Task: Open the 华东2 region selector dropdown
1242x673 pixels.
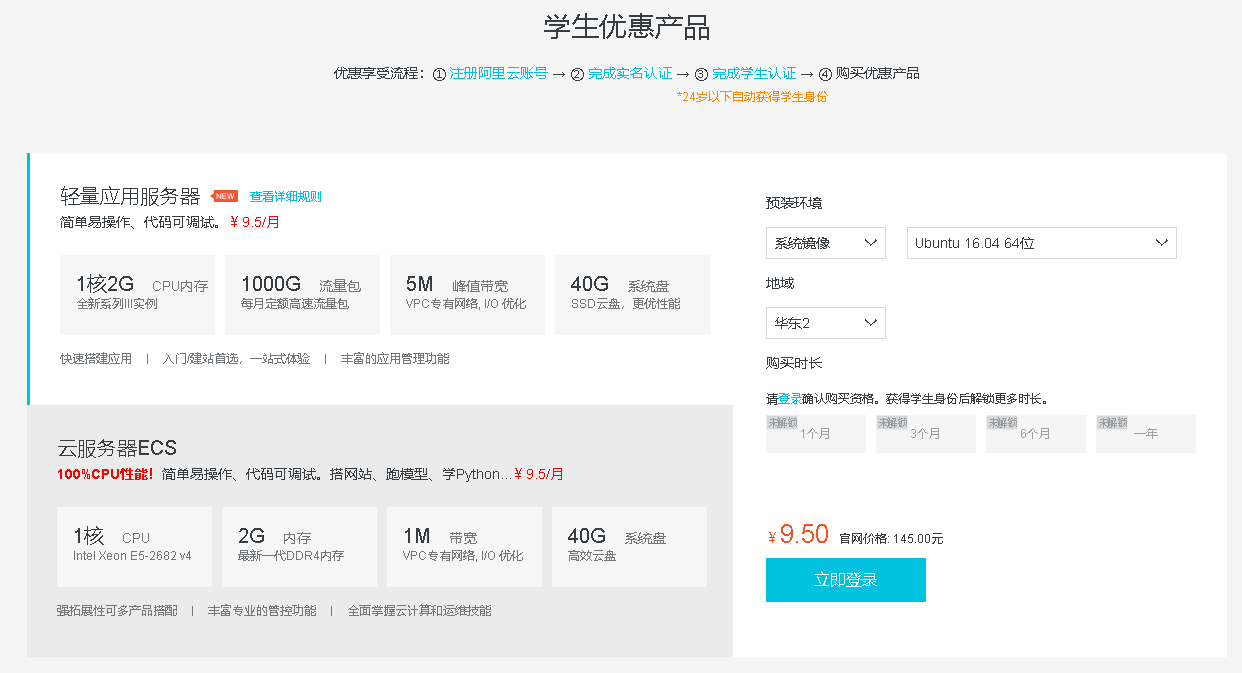Action: pyautogui.click(x=825, y=322)
